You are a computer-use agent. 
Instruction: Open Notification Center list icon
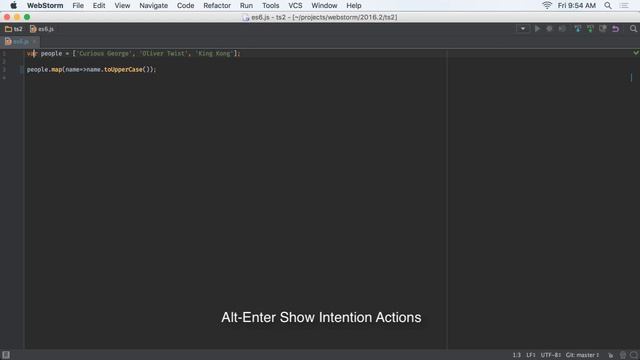click(624, 5)
